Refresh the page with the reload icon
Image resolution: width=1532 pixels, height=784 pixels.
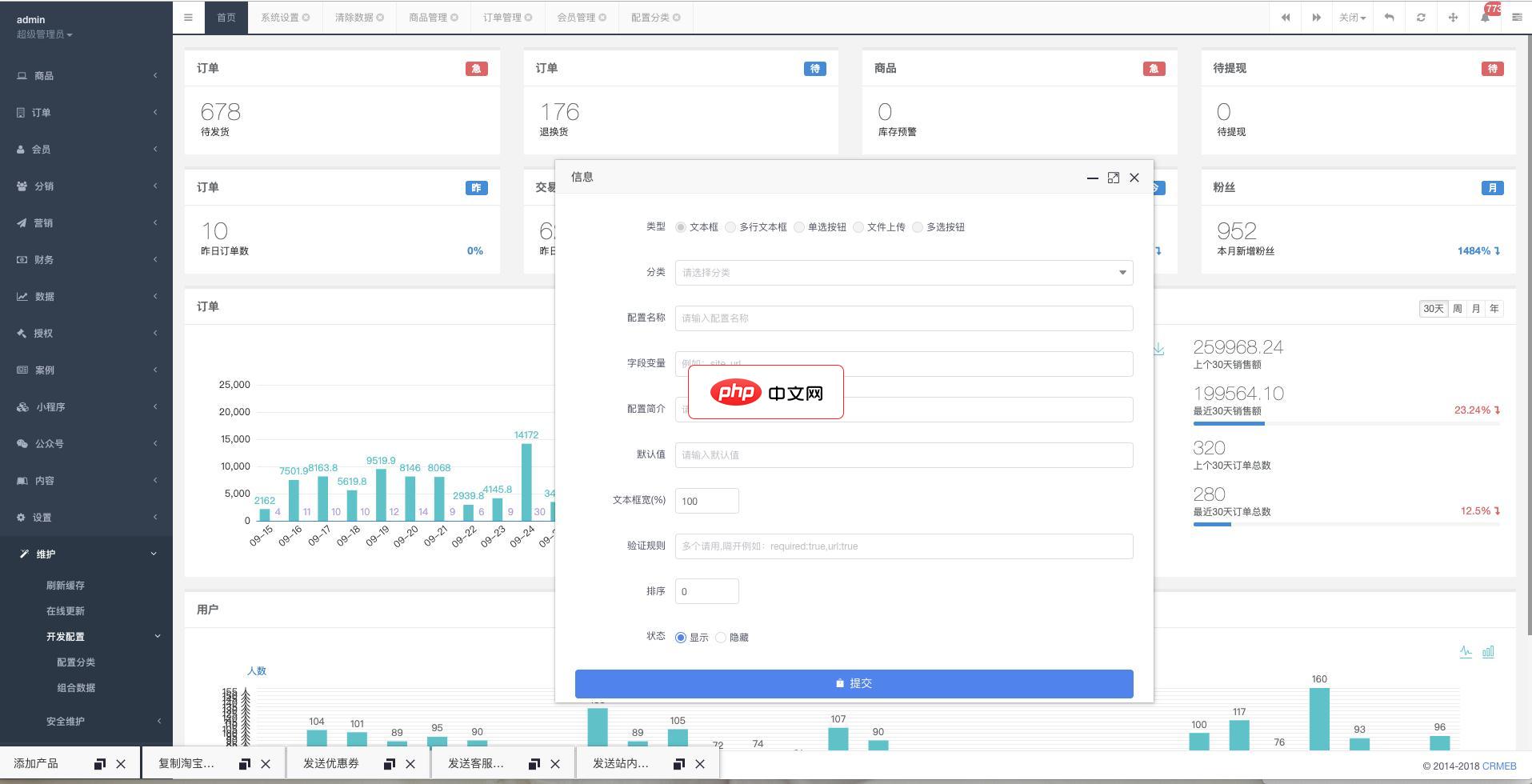click(x=1421, y=17)
